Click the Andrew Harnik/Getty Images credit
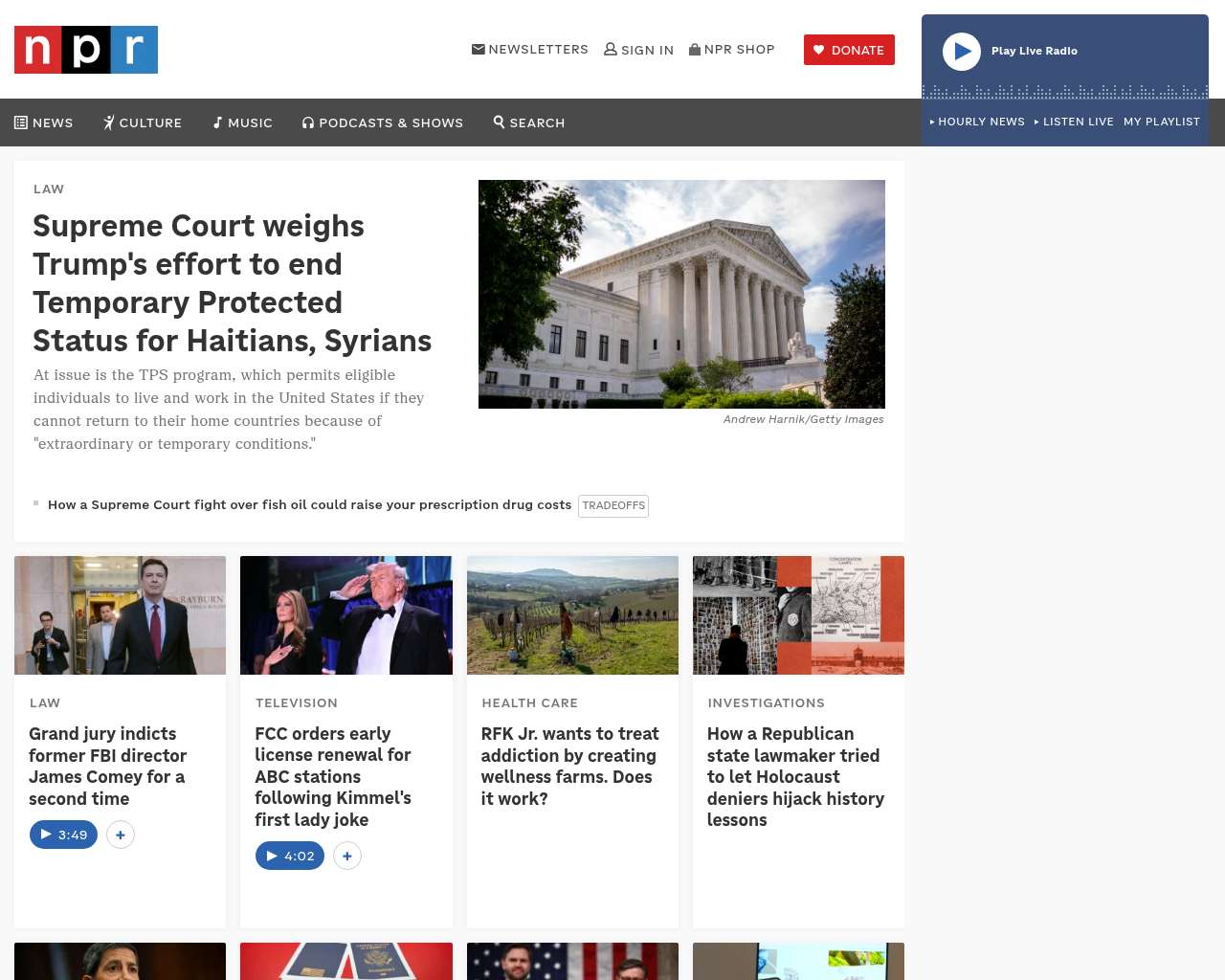This screenshot has height=980, width=1225. point(804,419)
